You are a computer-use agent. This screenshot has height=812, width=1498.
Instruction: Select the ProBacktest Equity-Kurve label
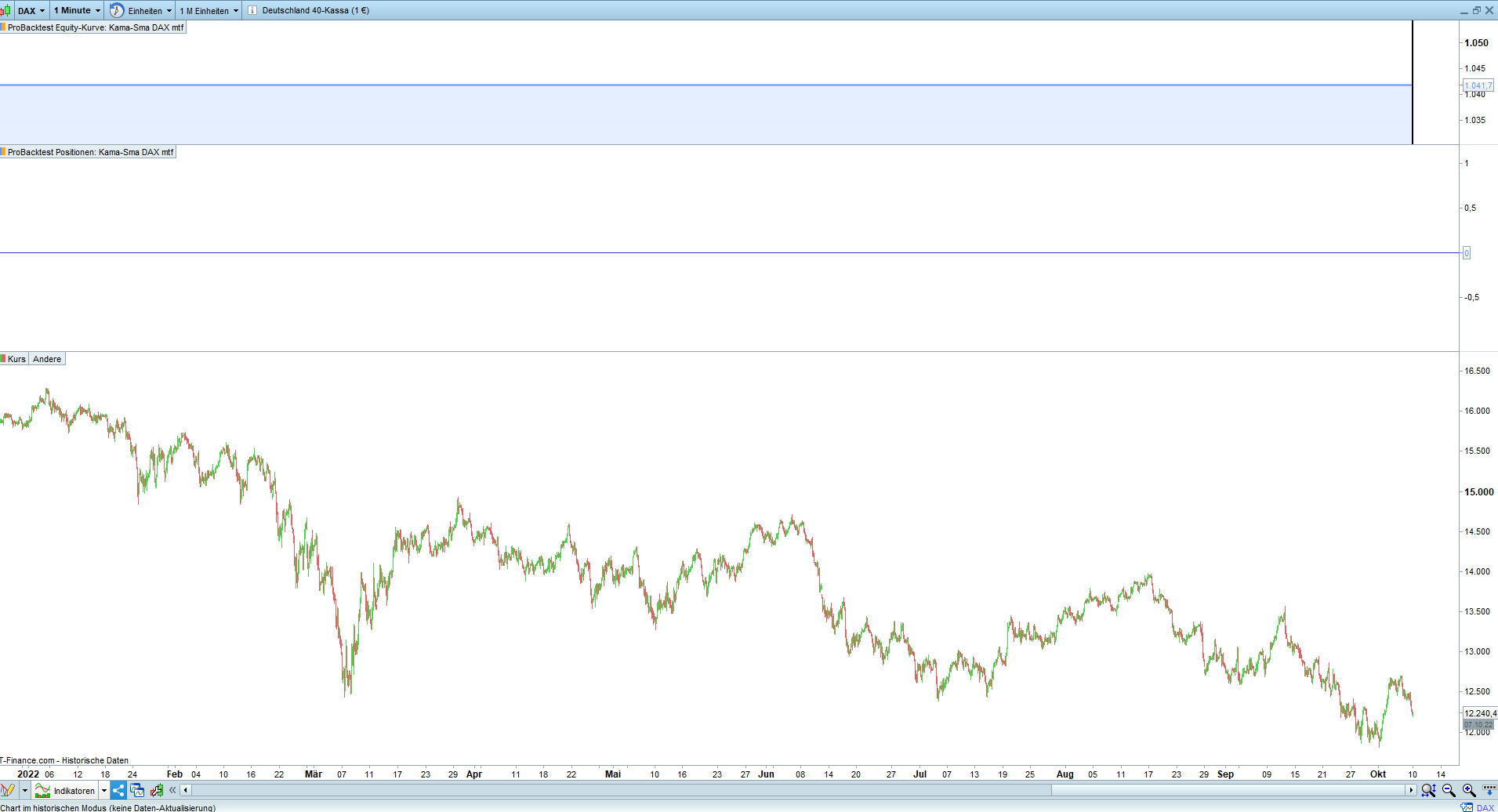96,27
